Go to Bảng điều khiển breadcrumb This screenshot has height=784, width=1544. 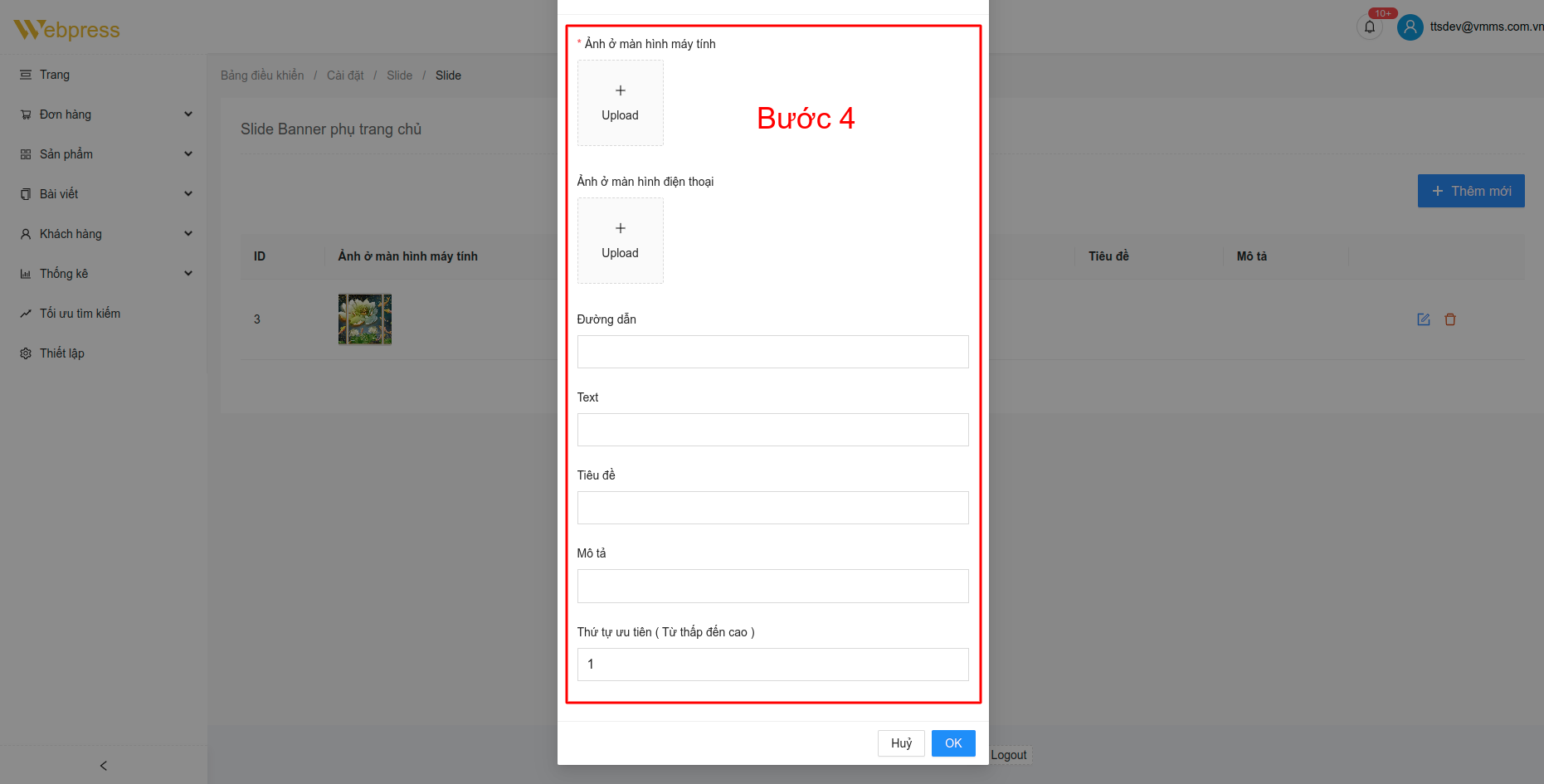[x=262, y=75]
